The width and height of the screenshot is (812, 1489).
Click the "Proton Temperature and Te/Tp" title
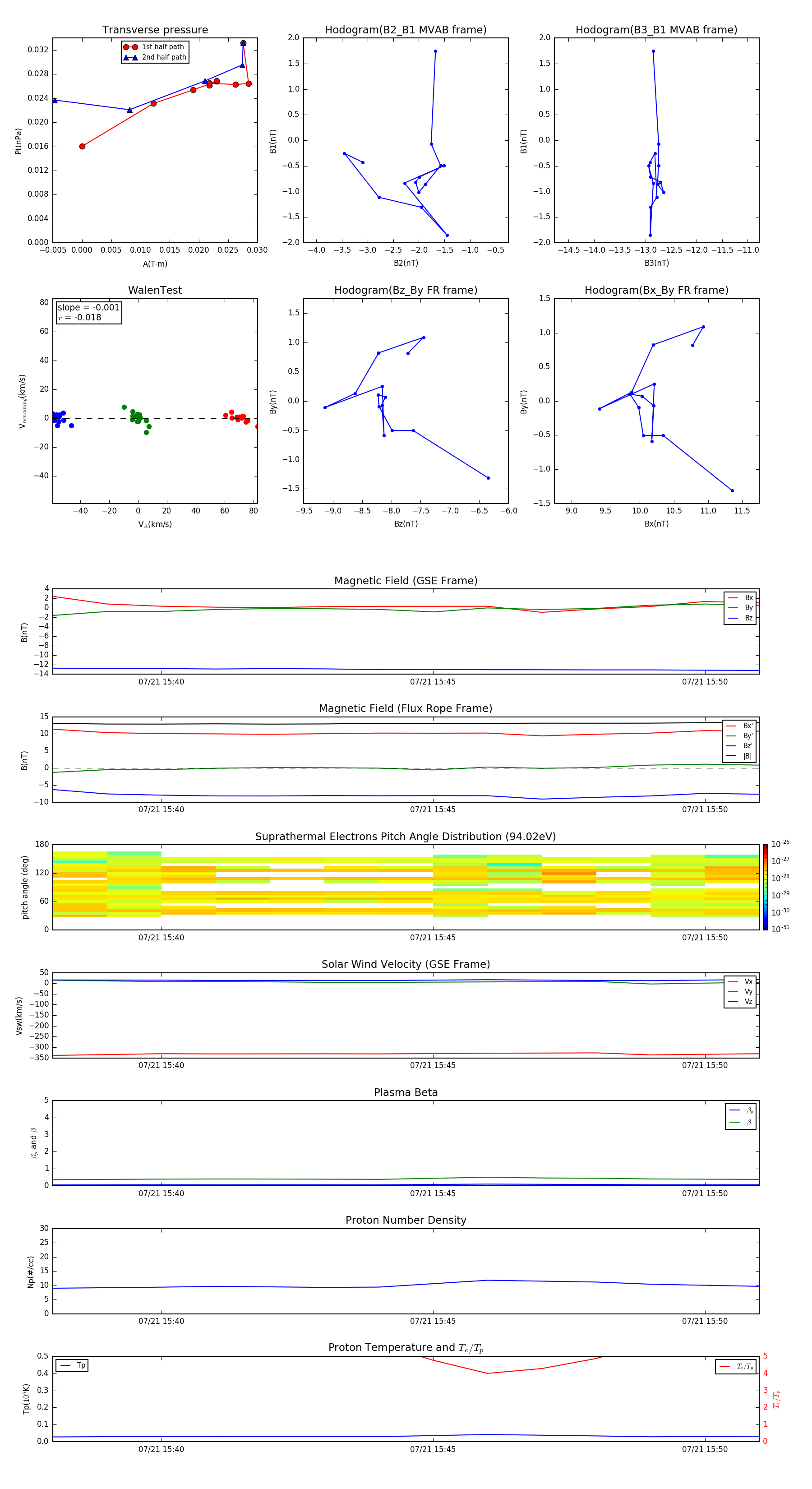(406, 1348)
